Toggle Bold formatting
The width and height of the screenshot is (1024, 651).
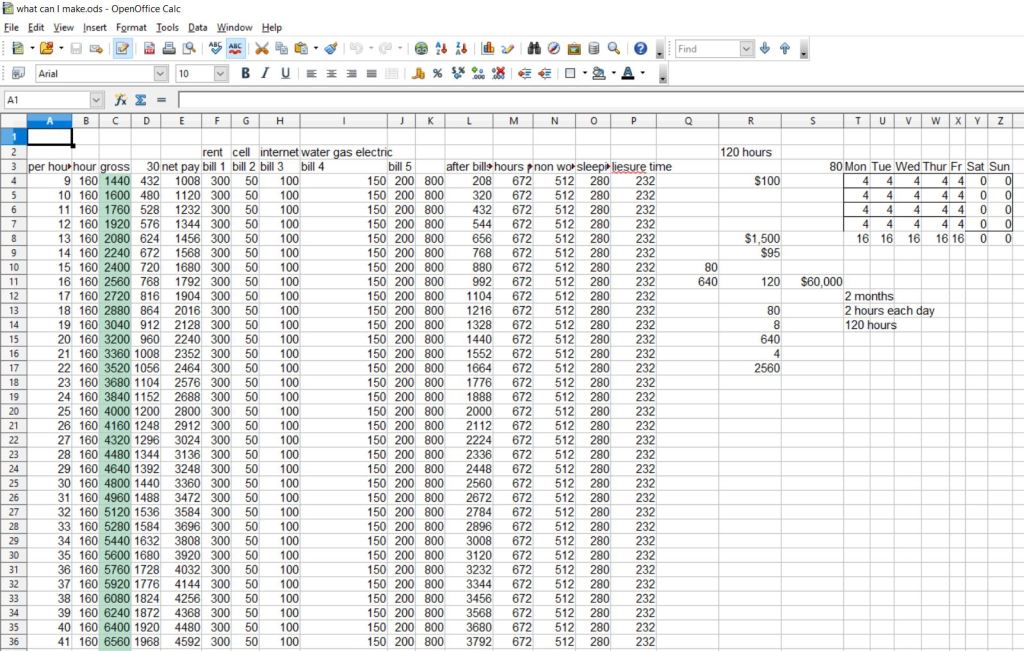[x=245, y=73]
